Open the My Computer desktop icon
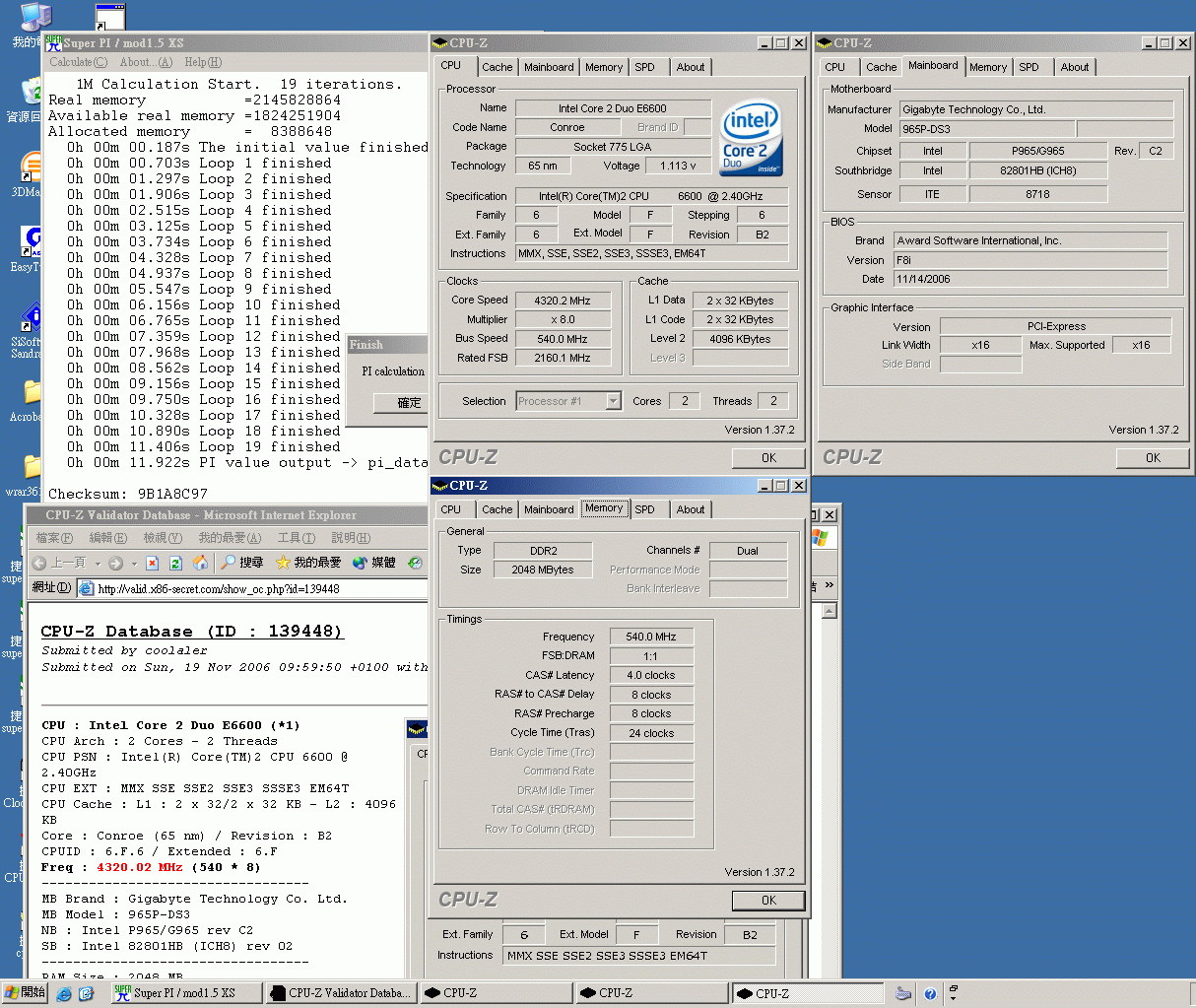Screen dimensions: 1196x1008 coord(35,17)
